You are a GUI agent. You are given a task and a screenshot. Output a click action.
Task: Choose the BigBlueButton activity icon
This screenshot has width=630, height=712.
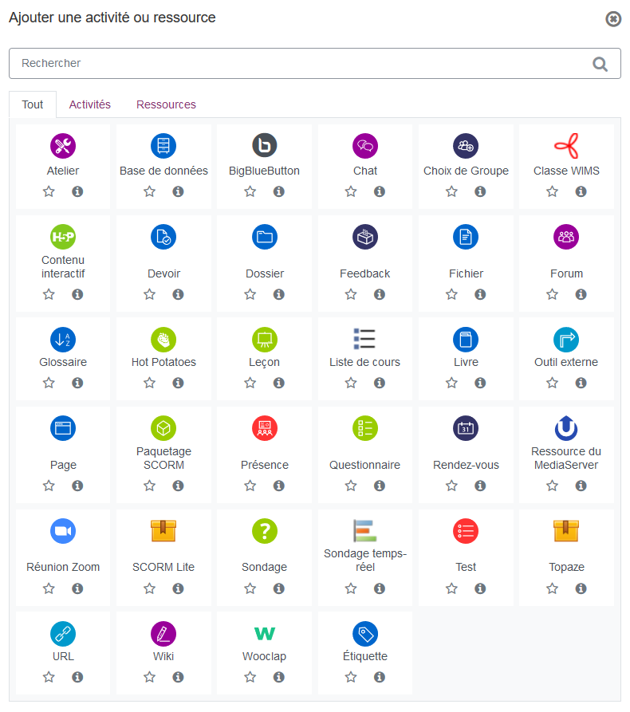pos(264,146)
